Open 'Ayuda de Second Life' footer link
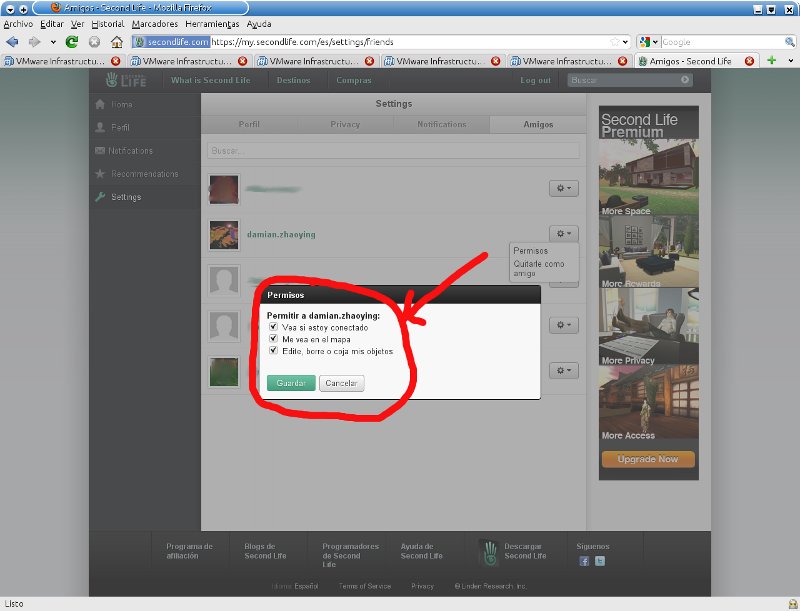The width and height of the screenshot is (800, 611). pyautogui.click(x=421, y=551)
